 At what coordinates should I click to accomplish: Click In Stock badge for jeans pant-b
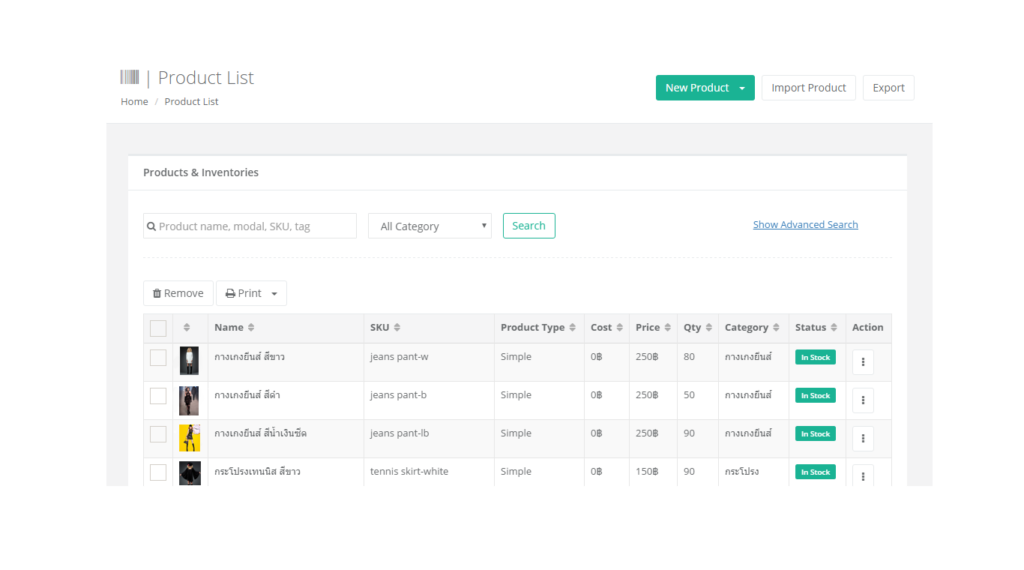(x=815, y=396)
